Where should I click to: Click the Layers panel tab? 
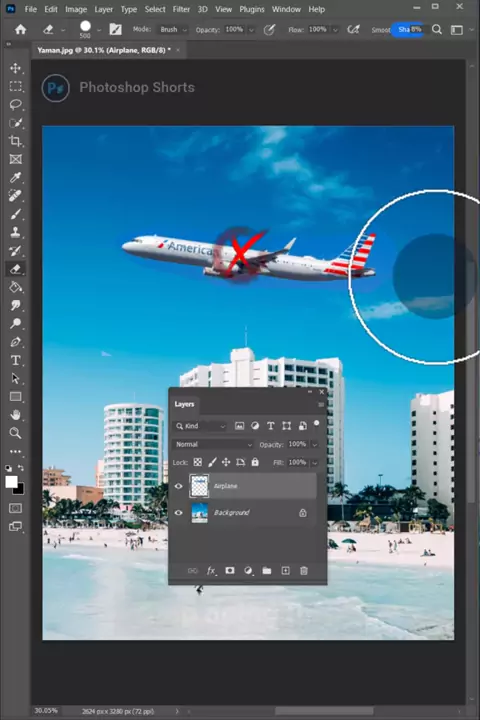[x=184, y=404]
